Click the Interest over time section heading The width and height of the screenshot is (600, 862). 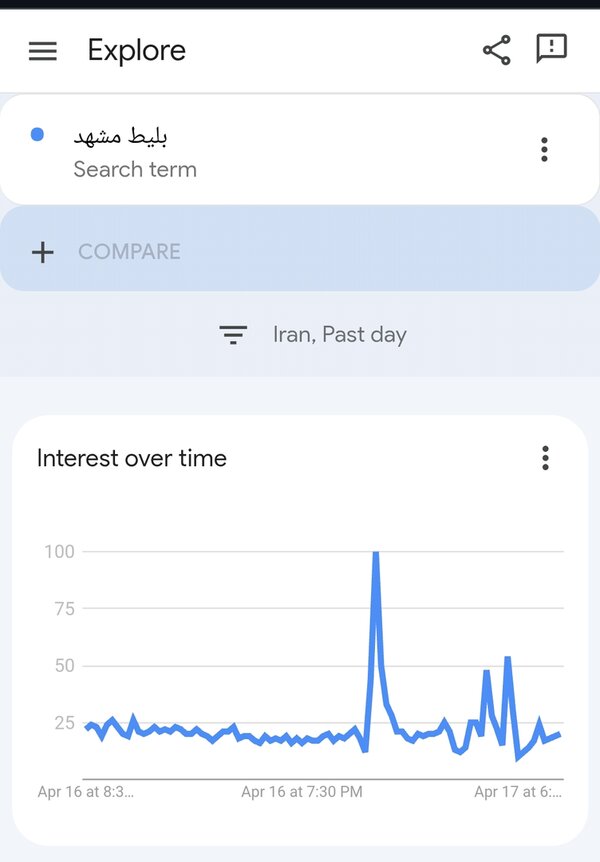click(131, 458)
